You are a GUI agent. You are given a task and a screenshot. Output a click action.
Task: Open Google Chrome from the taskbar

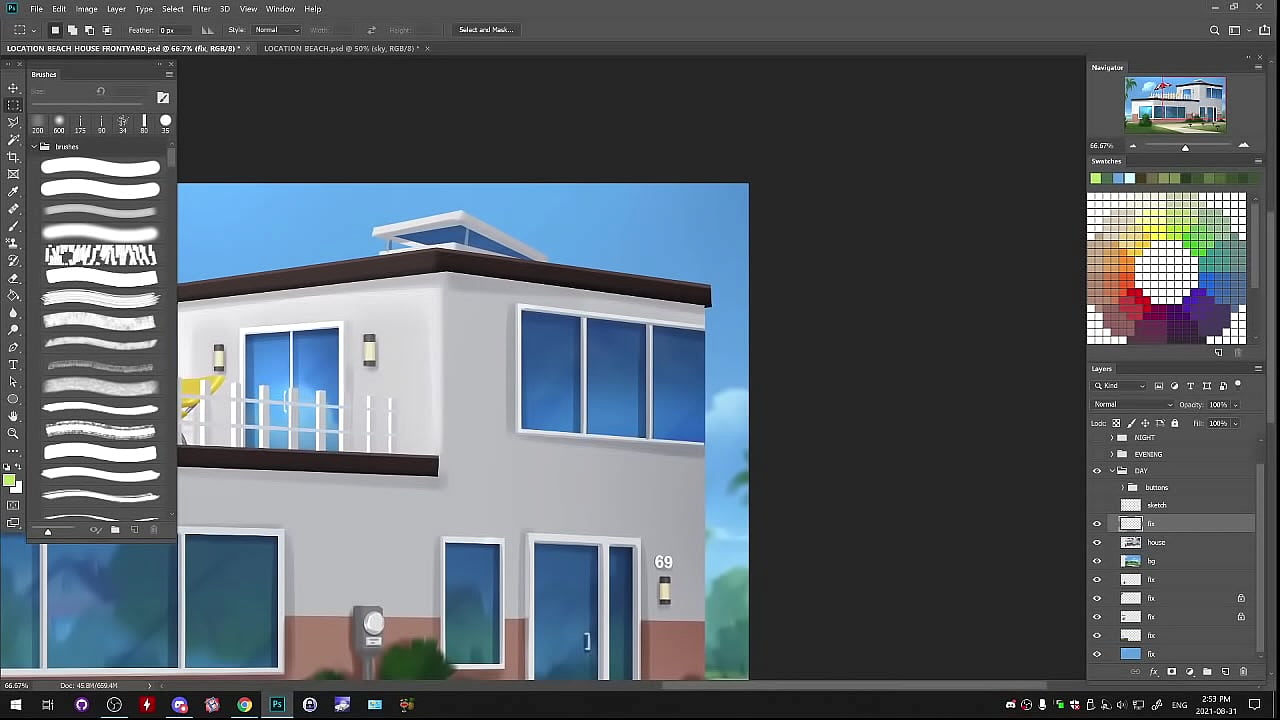click(244, 705)
